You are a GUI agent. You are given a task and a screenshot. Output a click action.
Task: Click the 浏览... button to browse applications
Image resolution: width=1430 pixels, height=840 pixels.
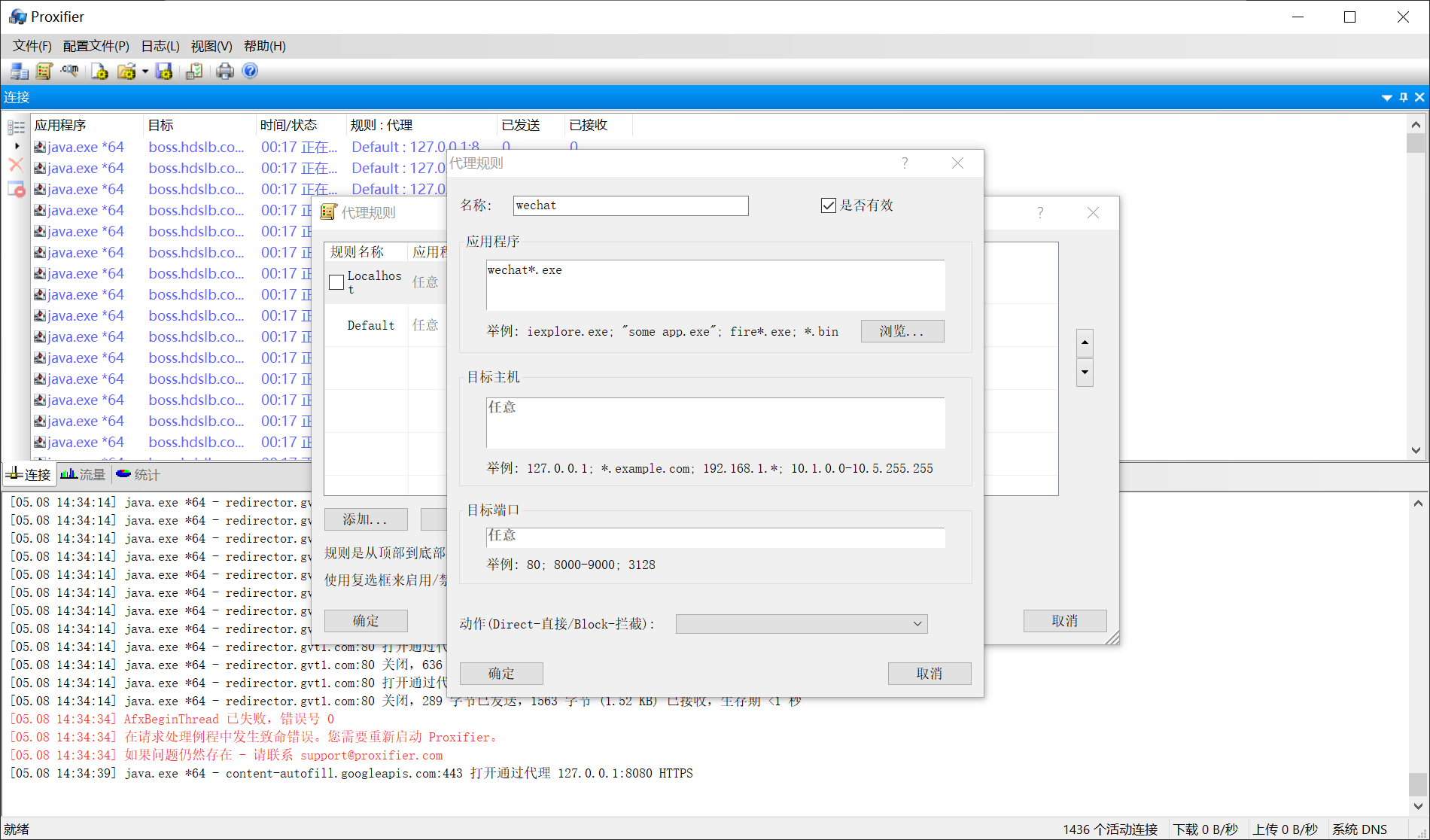tap(902, 331)
